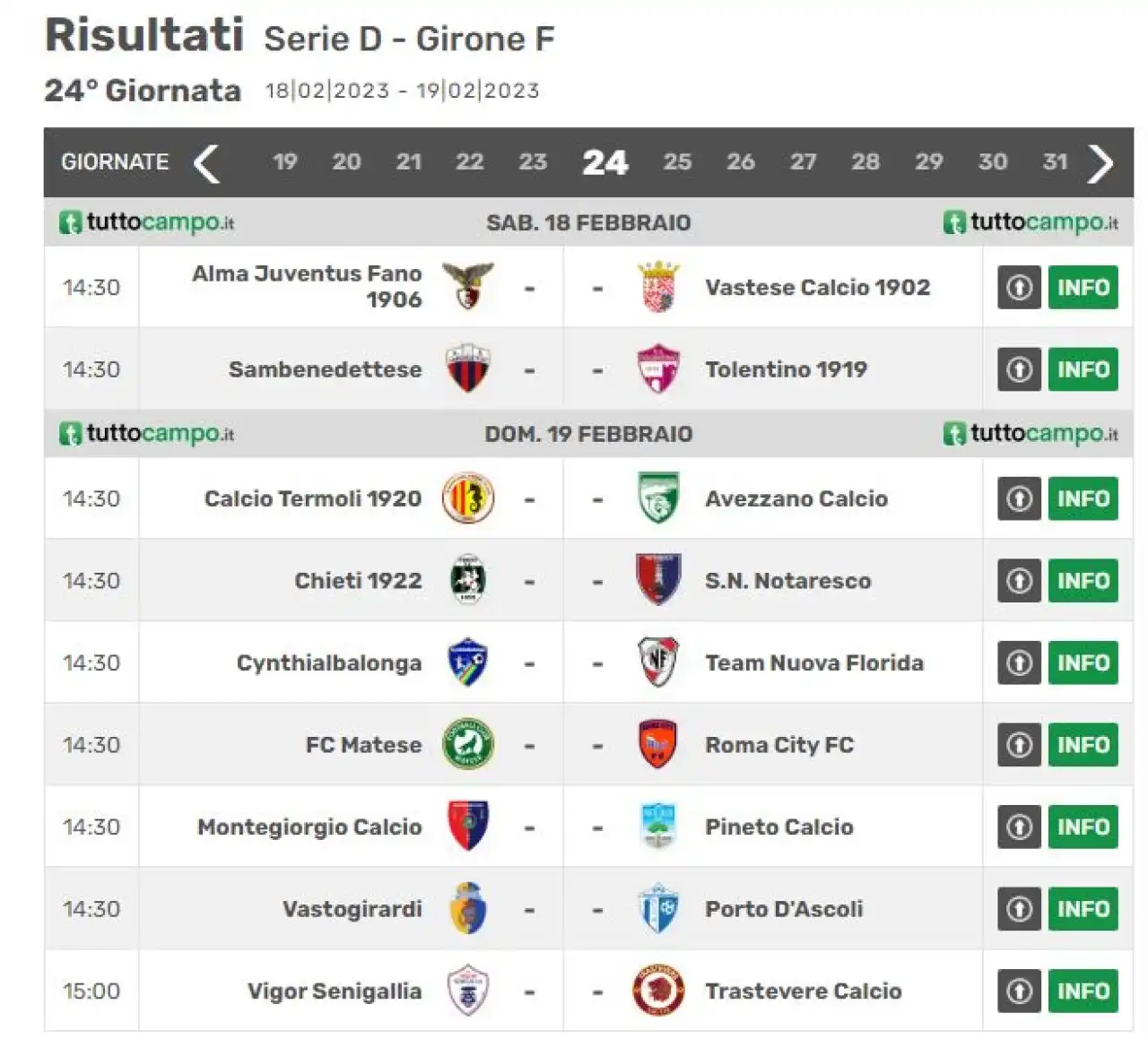Open the Pineto Calcio team link
Viewport: 1148px width, 1039px height.
(778, 827)
